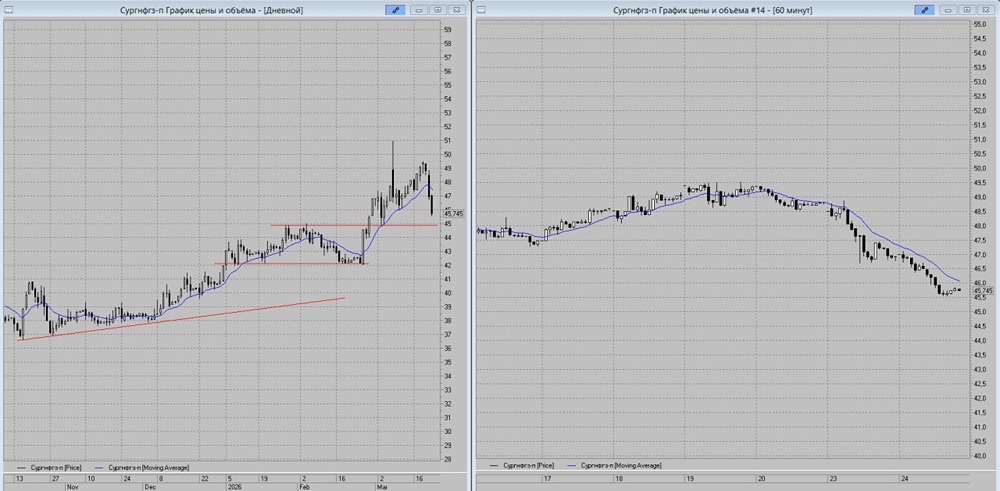Viewport: 1000px width, 491px height.
Task: Minimize the Дневной chart window
Action: click(x=419, y=10)
